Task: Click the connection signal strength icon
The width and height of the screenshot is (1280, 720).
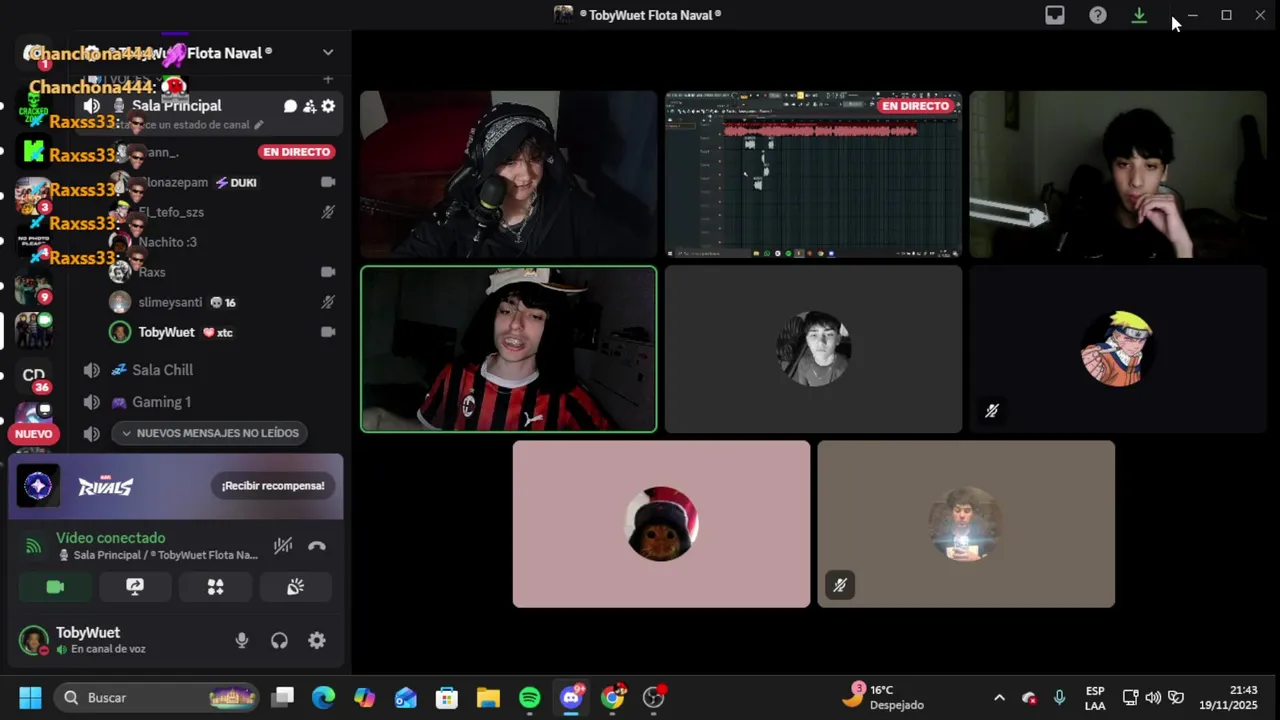Action: (x=34, y=546)
